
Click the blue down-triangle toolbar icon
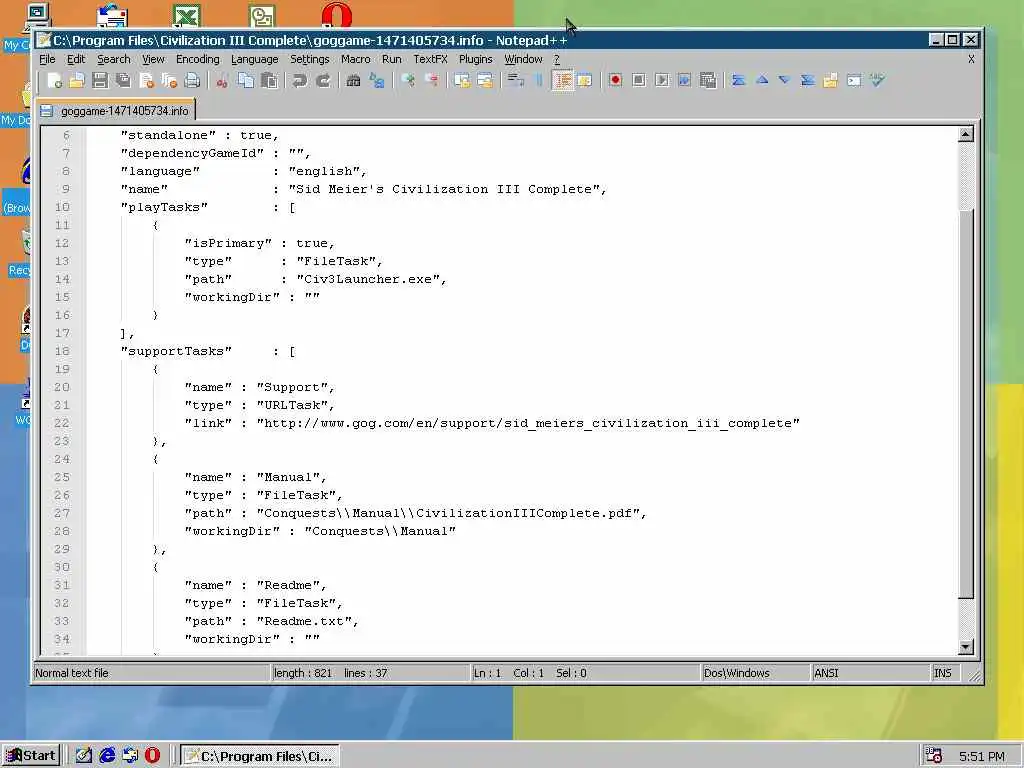point(784,80)
